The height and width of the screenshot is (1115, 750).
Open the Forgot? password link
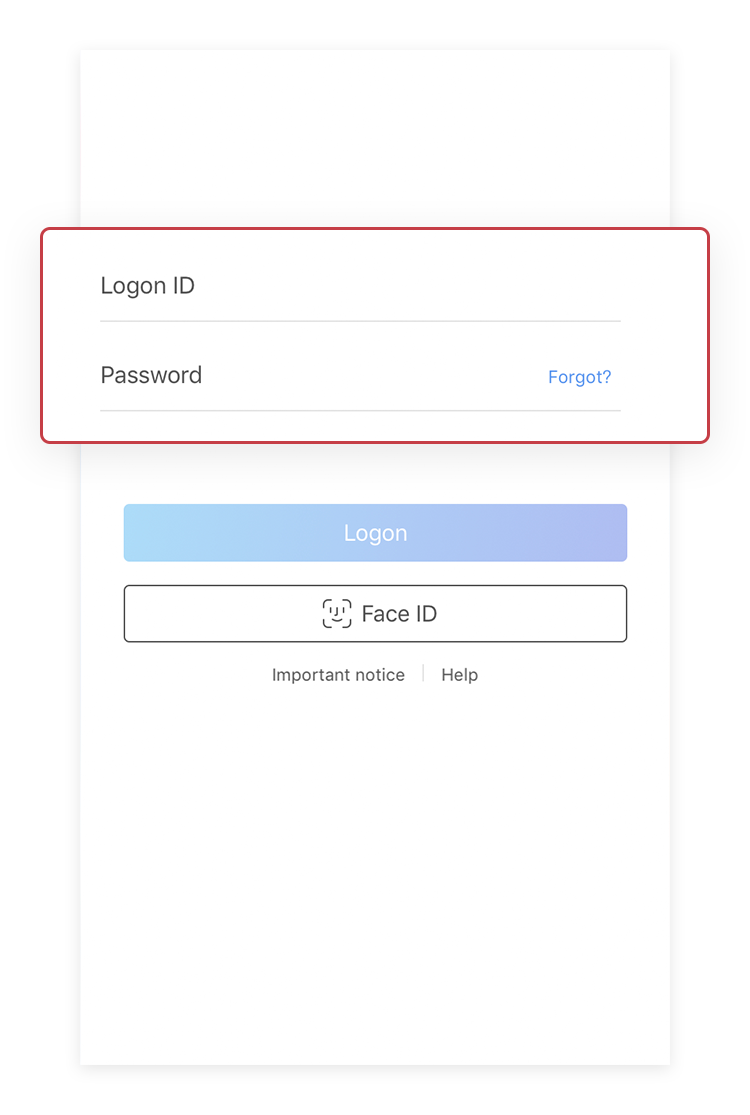point(579,377)
